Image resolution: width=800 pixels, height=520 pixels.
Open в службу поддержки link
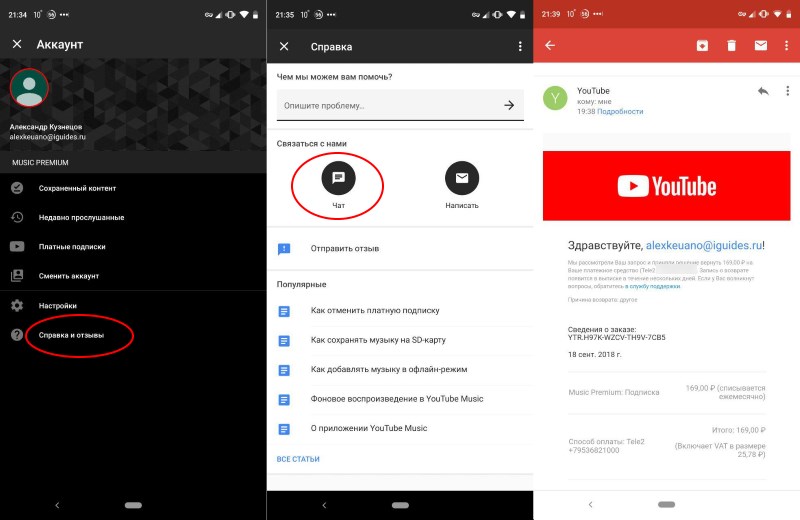(x=653, y=286)
